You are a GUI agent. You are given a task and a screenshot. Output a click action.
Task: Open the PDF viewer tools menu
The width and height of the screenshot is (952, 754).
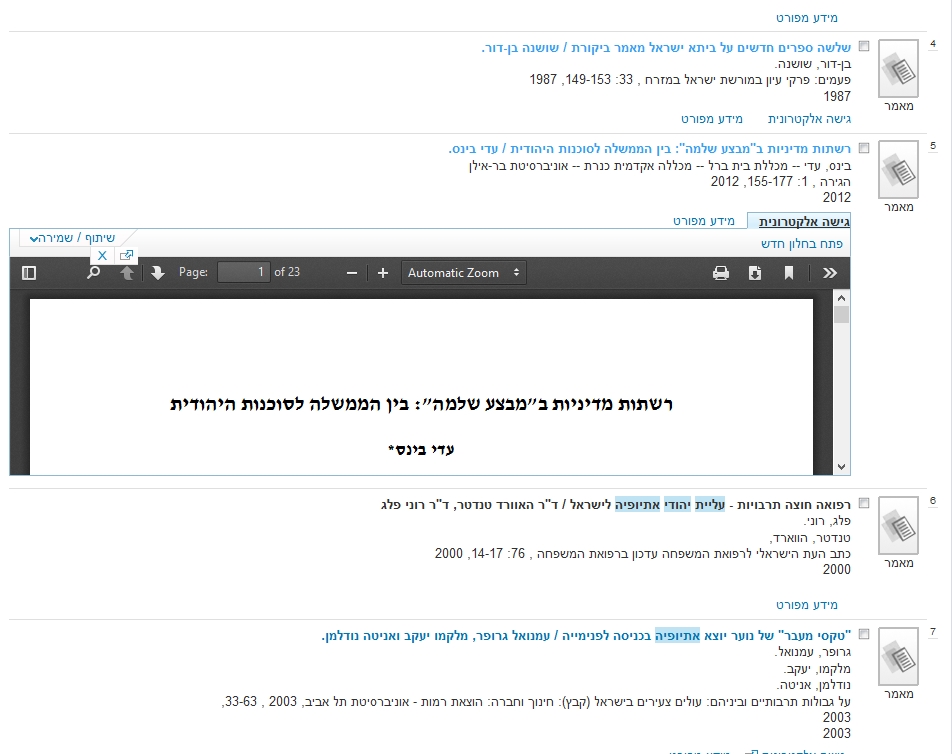pyautogui.click(x=829, y=273)
